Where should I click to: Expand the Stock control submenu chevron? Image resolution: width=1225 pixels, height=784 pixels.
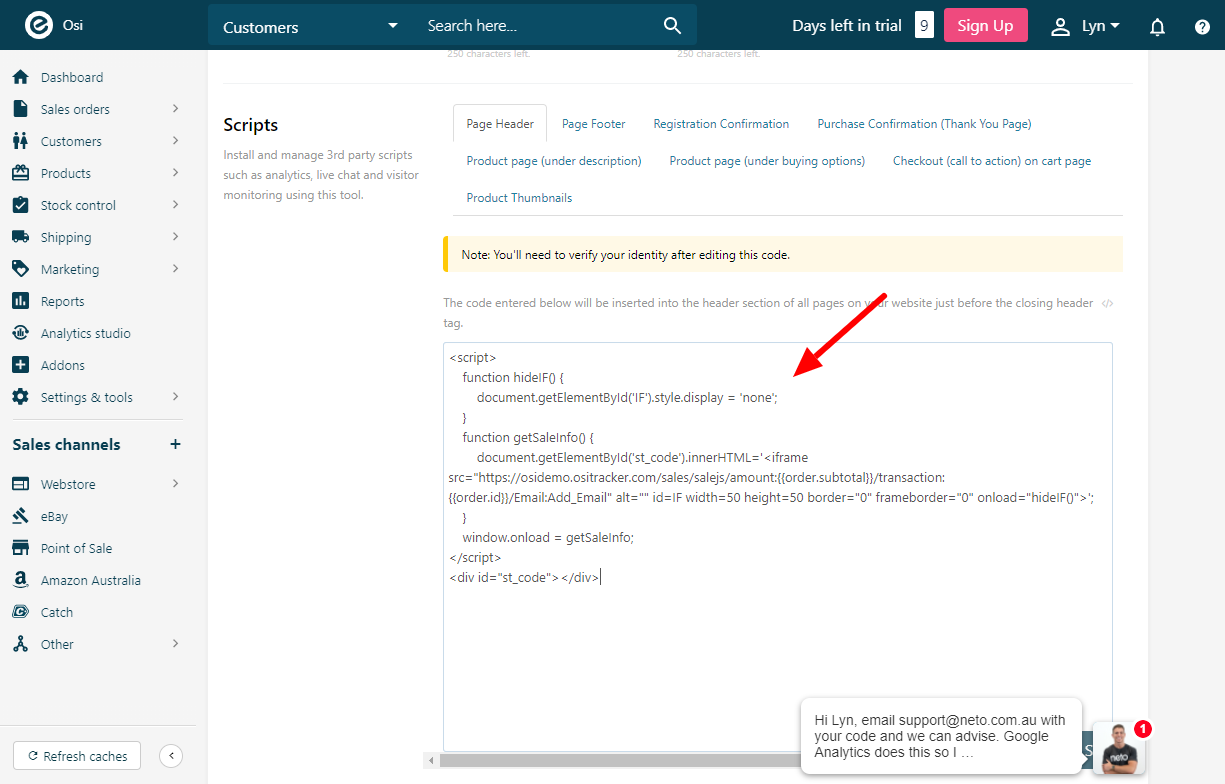coord(175,205)
